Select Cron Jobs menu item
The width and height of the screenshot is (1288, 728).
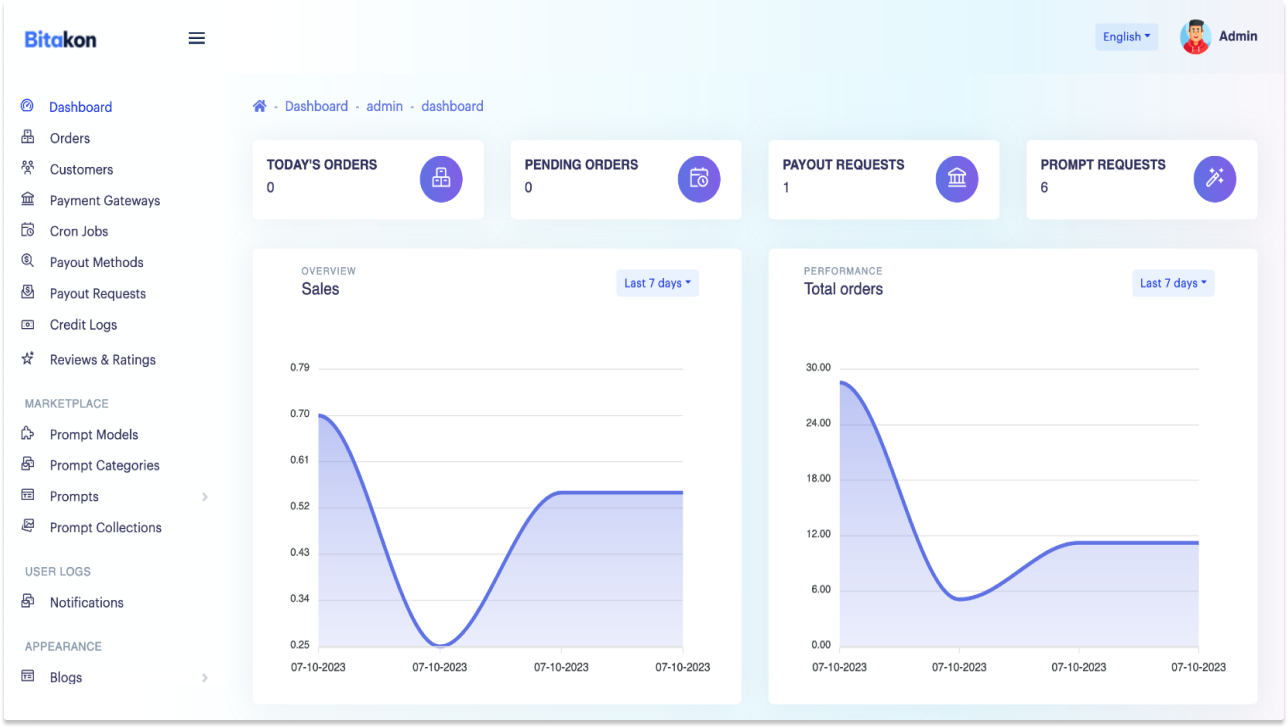click(x=79, y=231)
